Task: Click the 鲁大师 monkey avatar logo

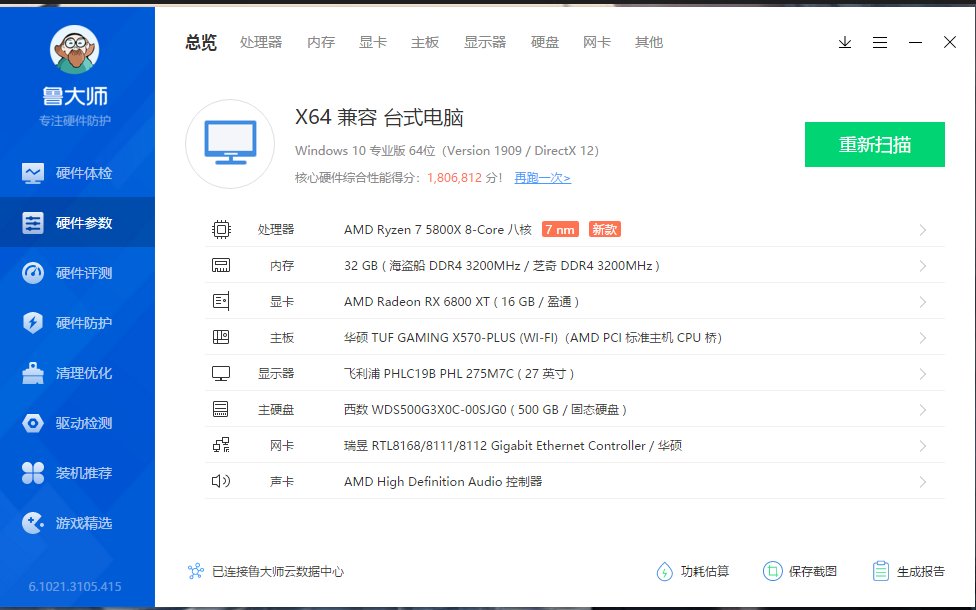Action: coord(75,50)
